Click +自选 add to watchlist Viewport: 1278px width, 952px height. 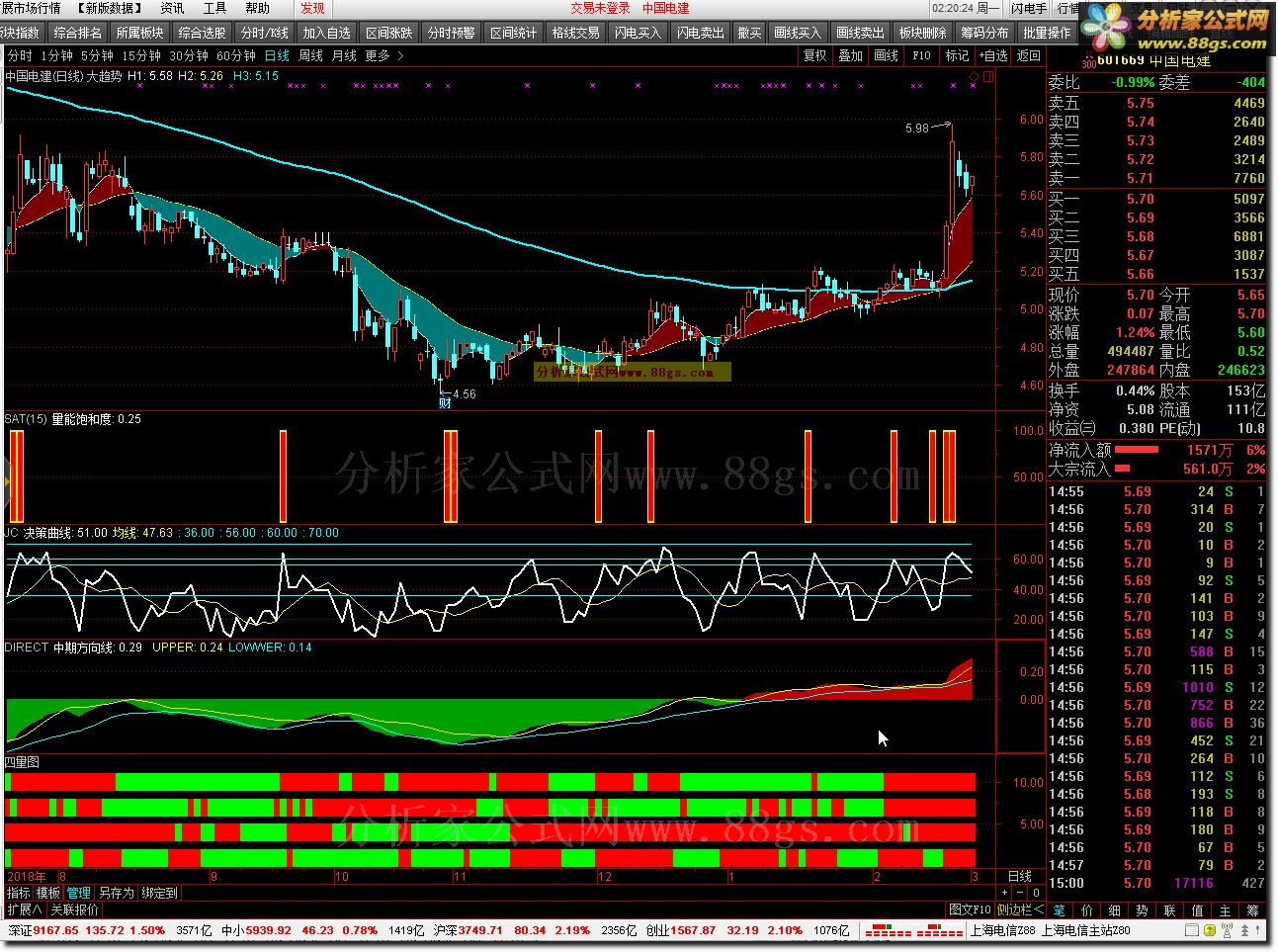click(993, 55)
